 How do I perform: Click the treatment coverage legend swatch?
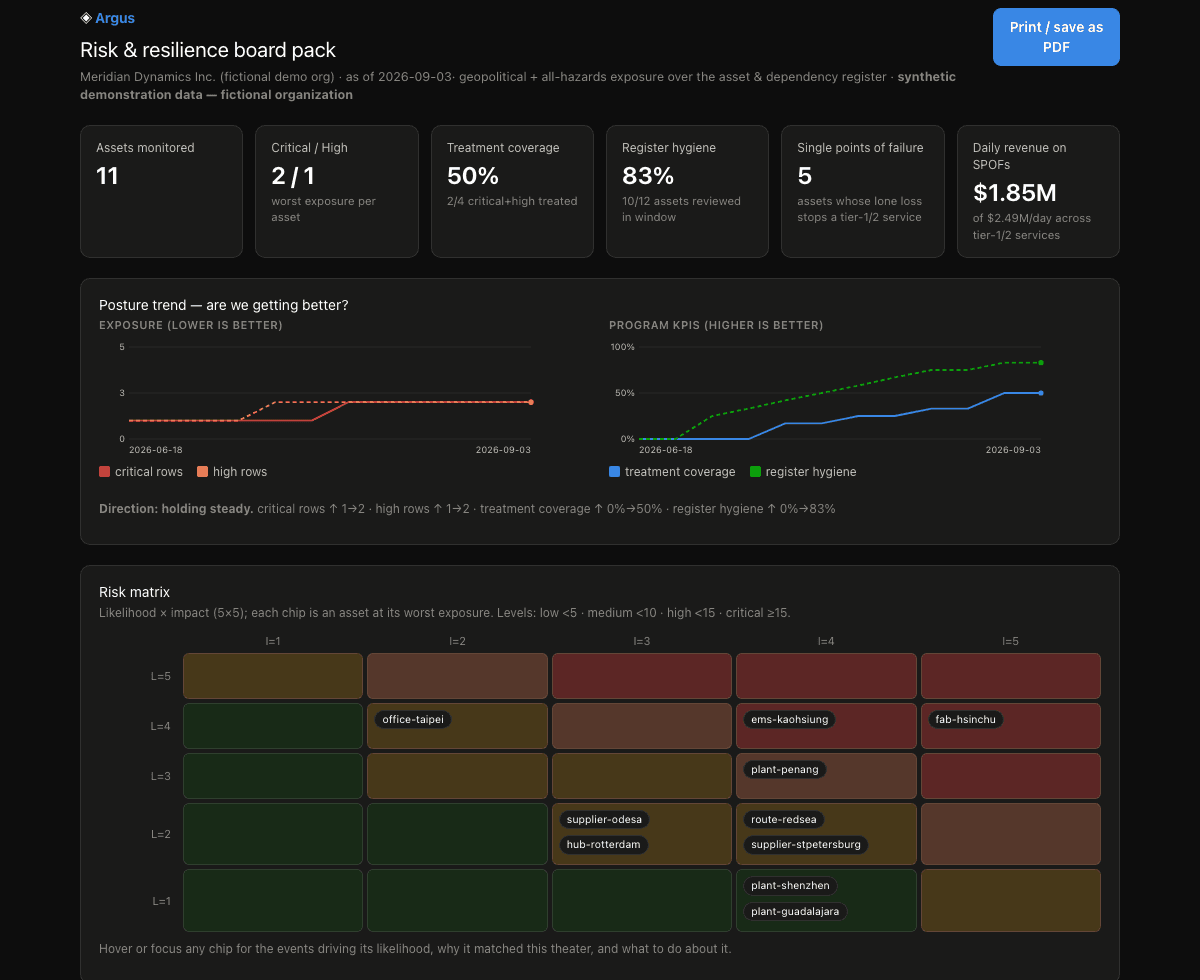(615, 472)
